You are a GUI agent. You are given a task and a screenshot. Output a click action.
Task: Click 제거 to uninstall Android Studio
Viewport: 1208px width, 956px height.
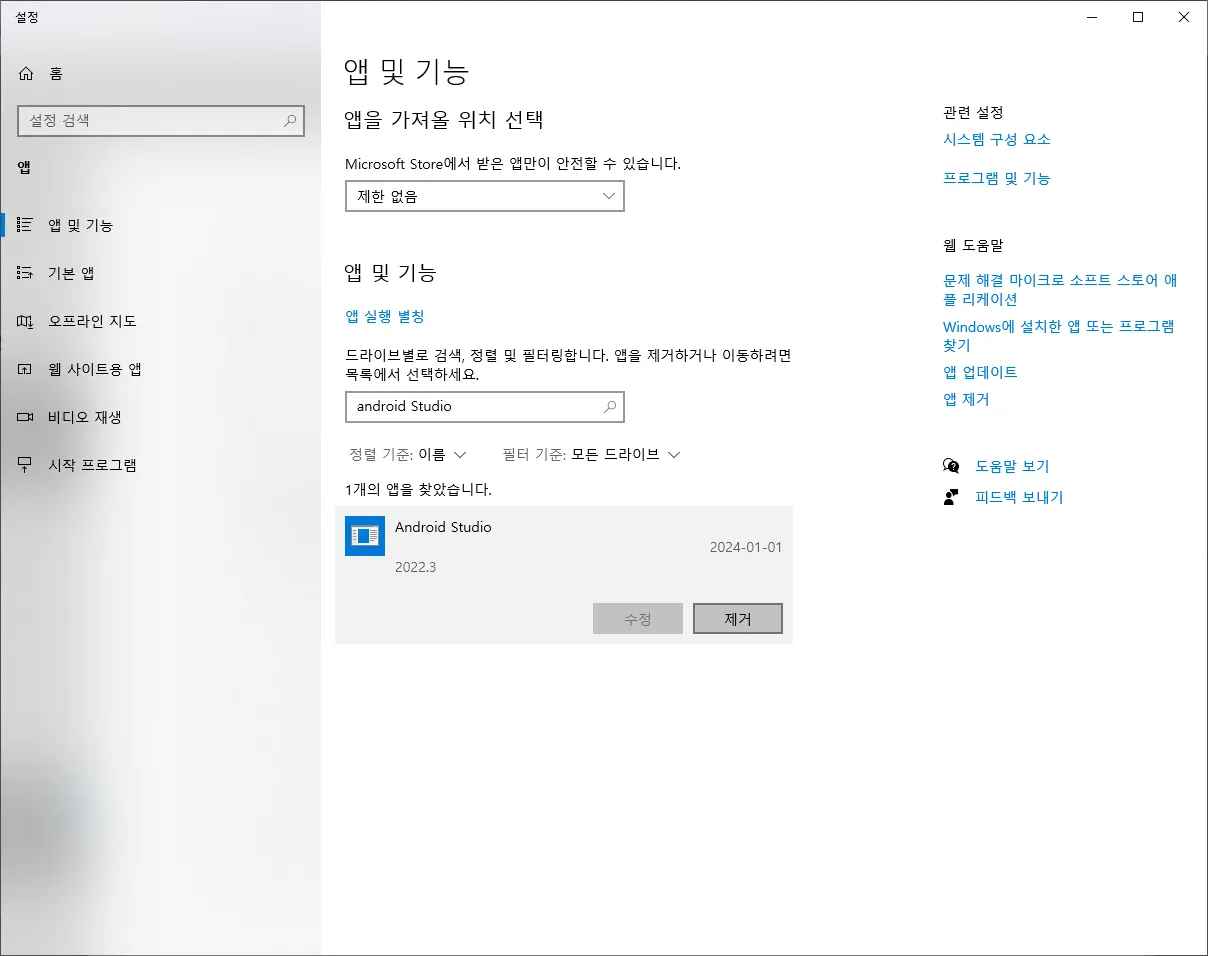point(738,619)
